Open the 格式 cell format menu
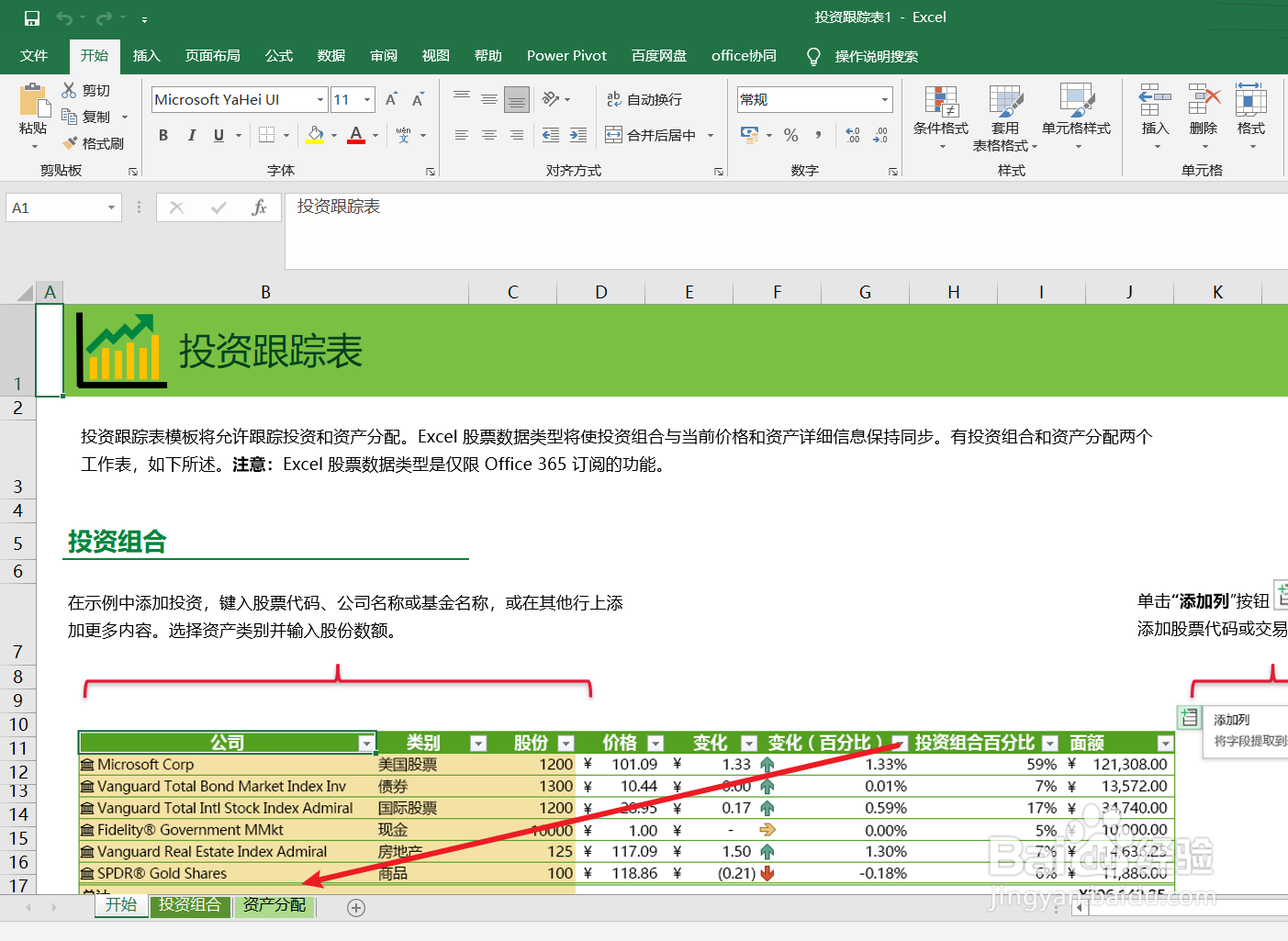This screenshot has width=1288, height=941. (1251, 118)
